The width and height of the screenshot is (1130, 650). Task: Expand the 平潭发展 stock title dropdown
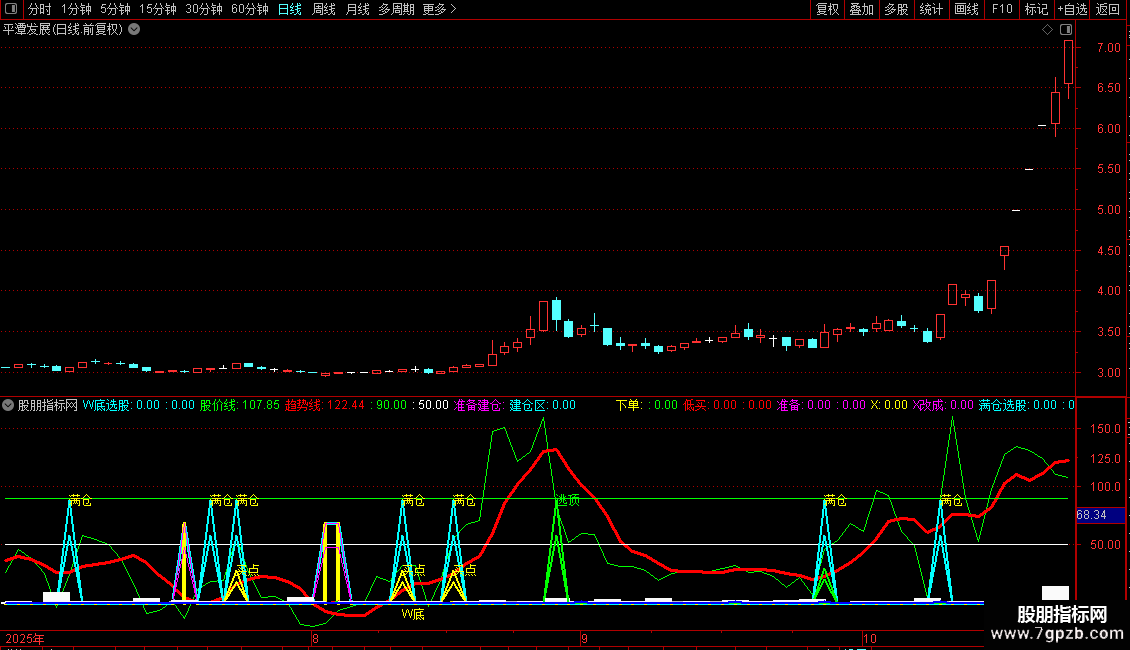[134, 29]
